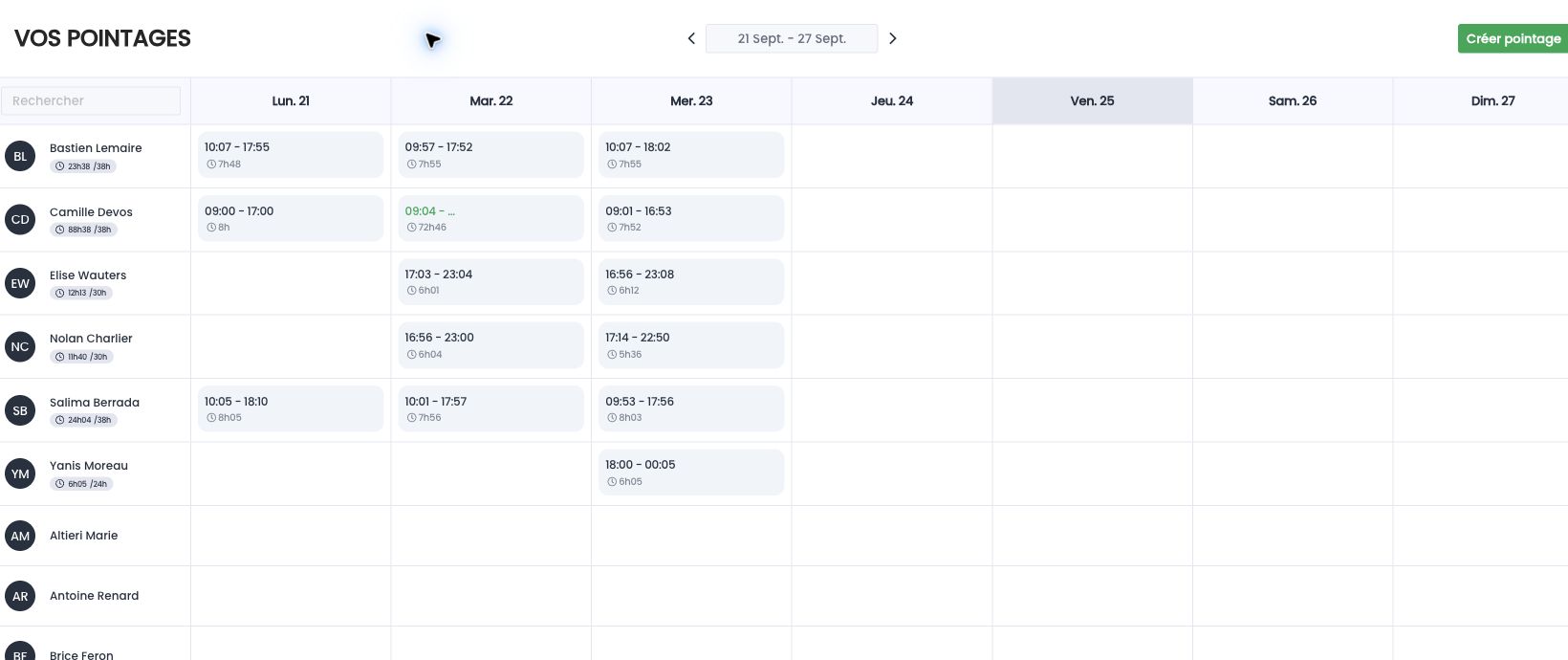1568x660 pixels.
Task: Open Camille Devos's ongoing 09:04 entry
Action: (491, 218)
